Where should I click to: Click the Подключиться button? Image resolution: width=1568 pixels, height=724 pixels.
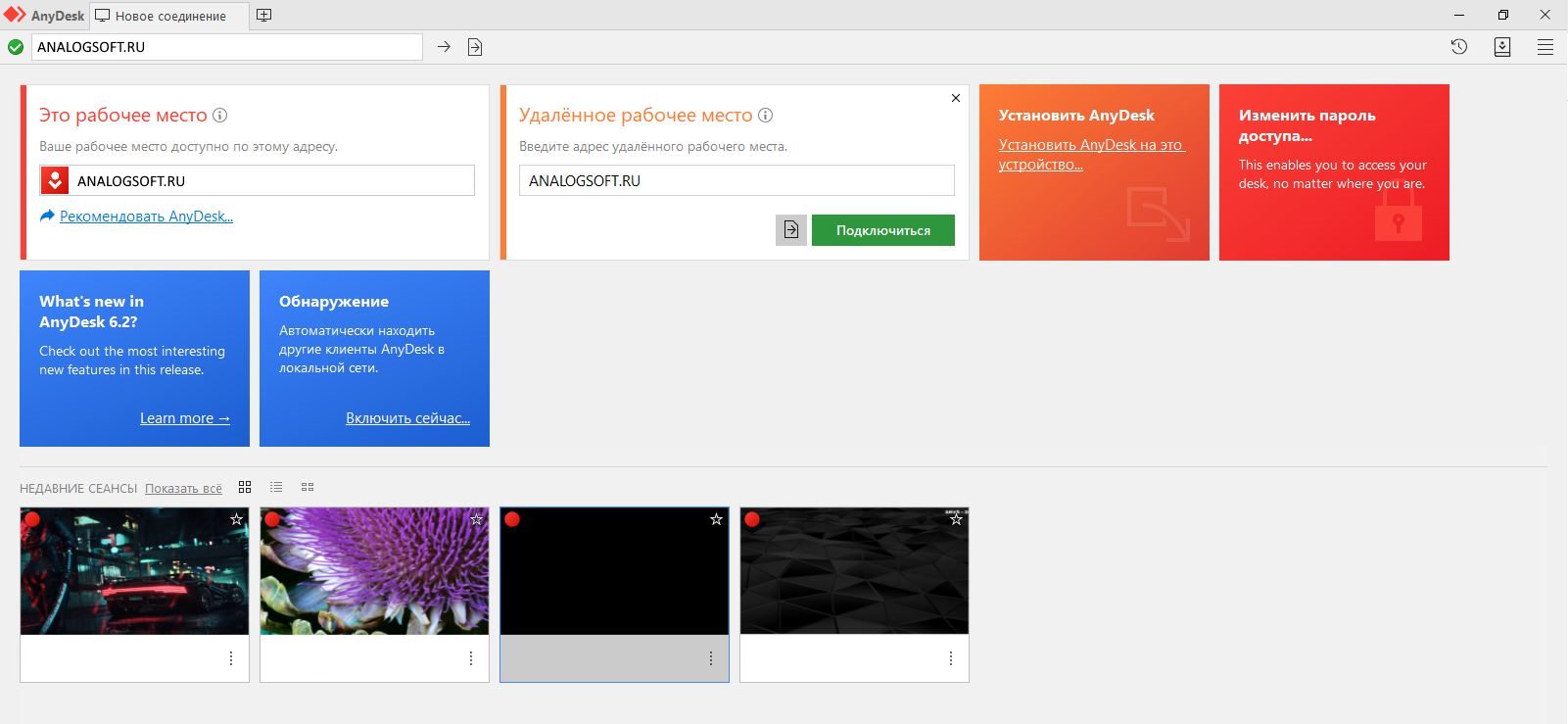coord(883,230)
